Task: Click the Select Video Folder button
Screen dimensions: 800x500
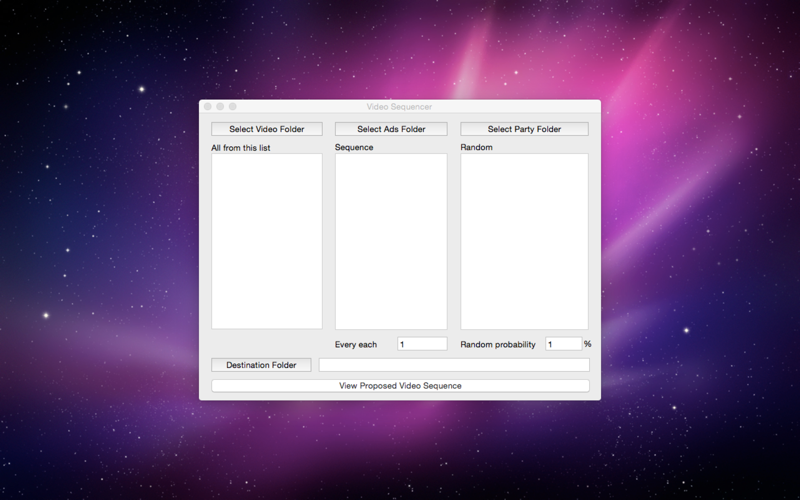Action: [267, 129]
